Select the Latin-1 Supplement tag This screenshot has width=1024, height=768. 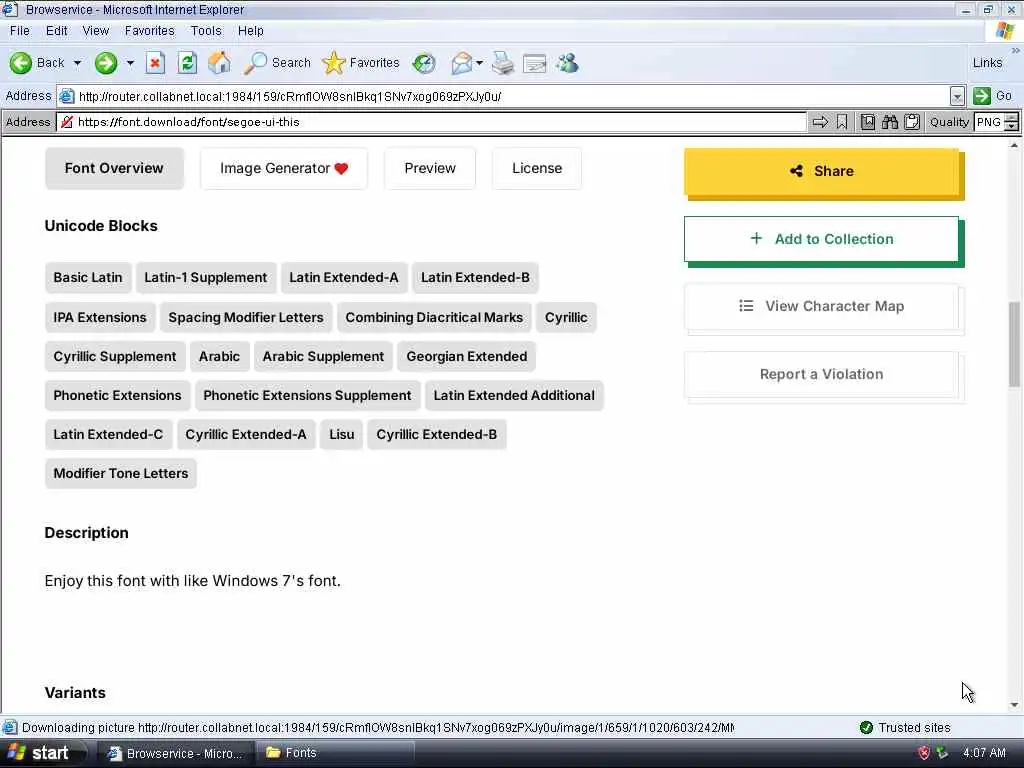point(206,278)
